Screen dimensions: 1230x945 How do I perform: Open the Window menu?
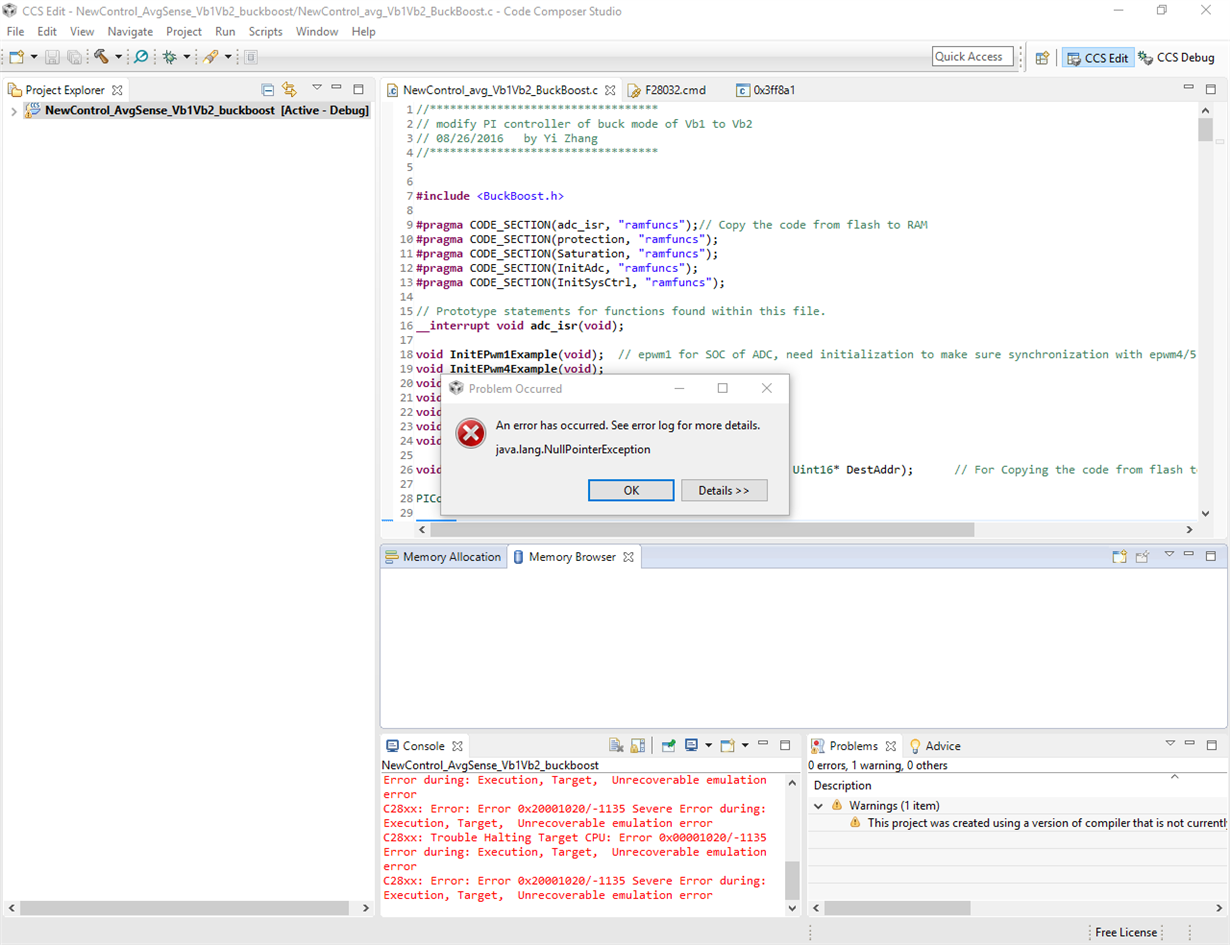pos(317,31)
